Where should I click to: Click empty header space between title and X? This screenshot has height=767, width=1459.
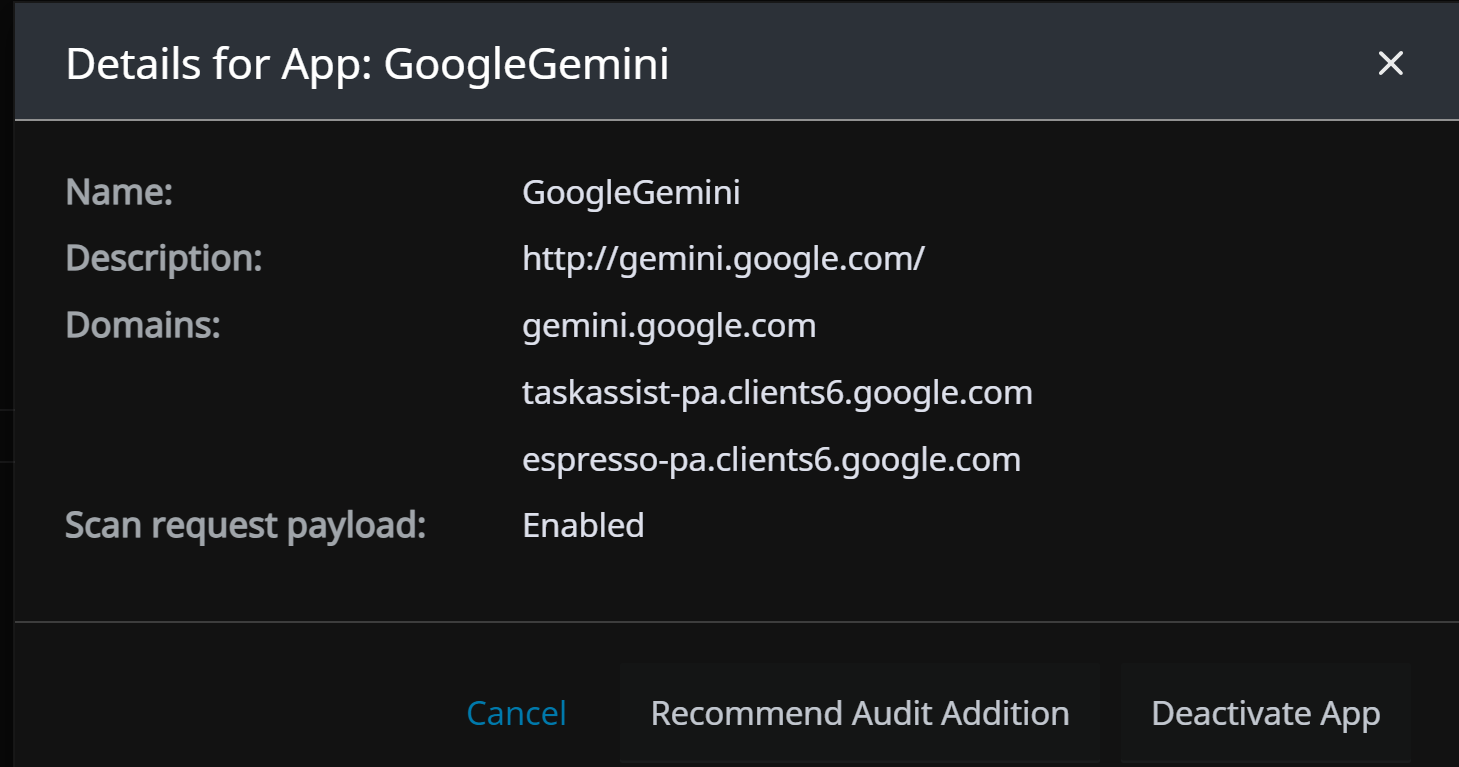coord(1000,64)
